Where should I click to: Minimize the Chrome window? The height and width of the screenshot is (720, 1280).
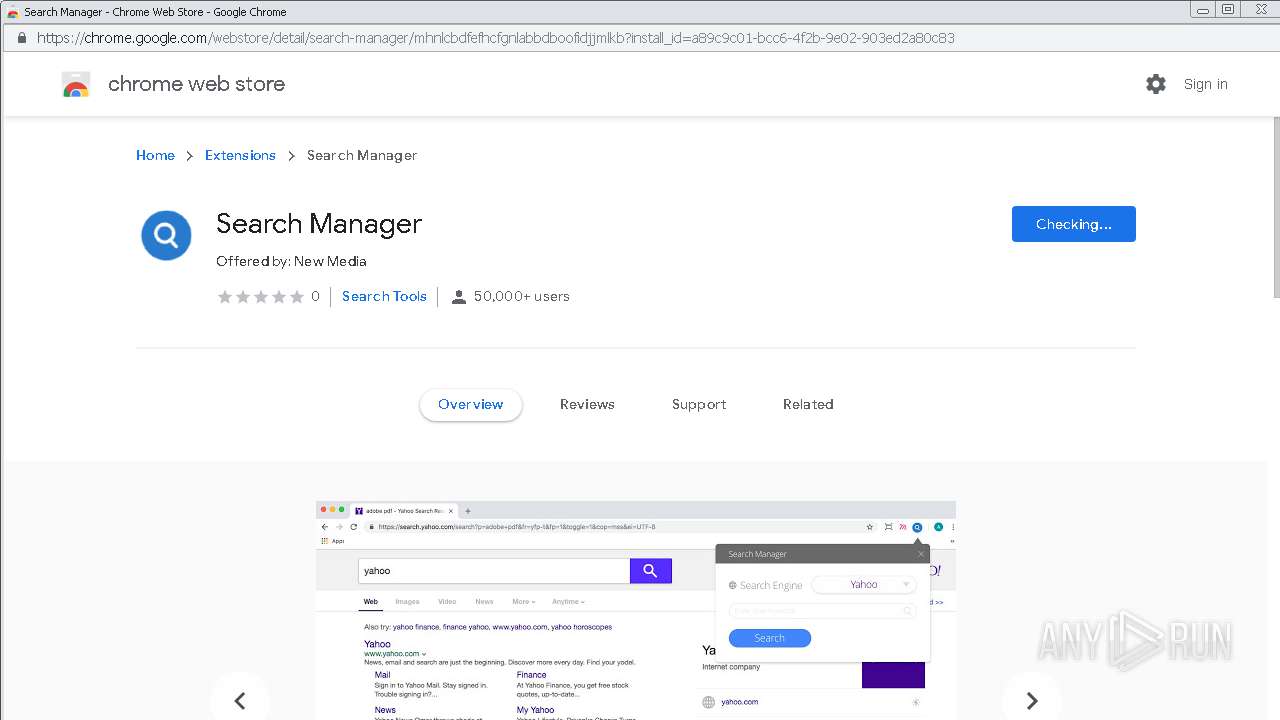pyautogui.click(x=1202, y=10)
